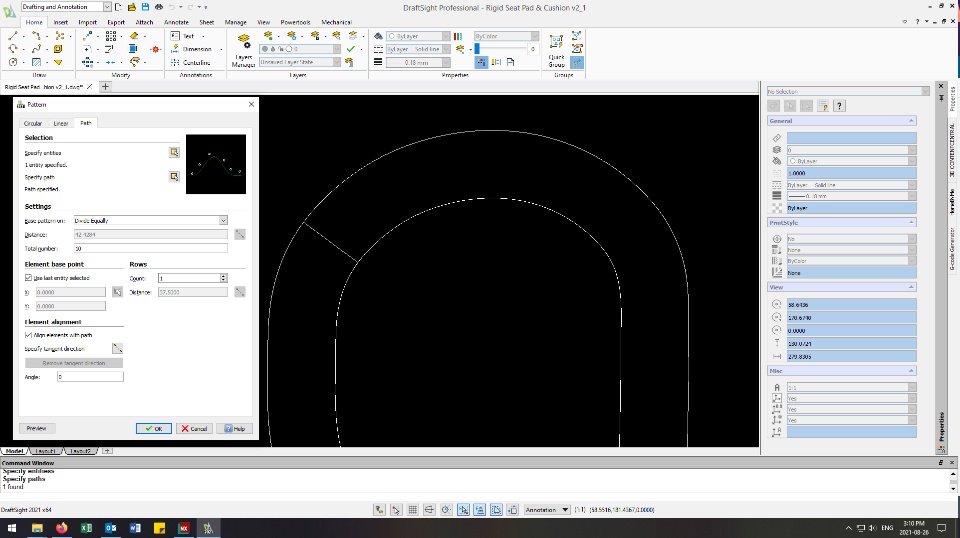Collapse the General section in Properties

coord(910,121)
